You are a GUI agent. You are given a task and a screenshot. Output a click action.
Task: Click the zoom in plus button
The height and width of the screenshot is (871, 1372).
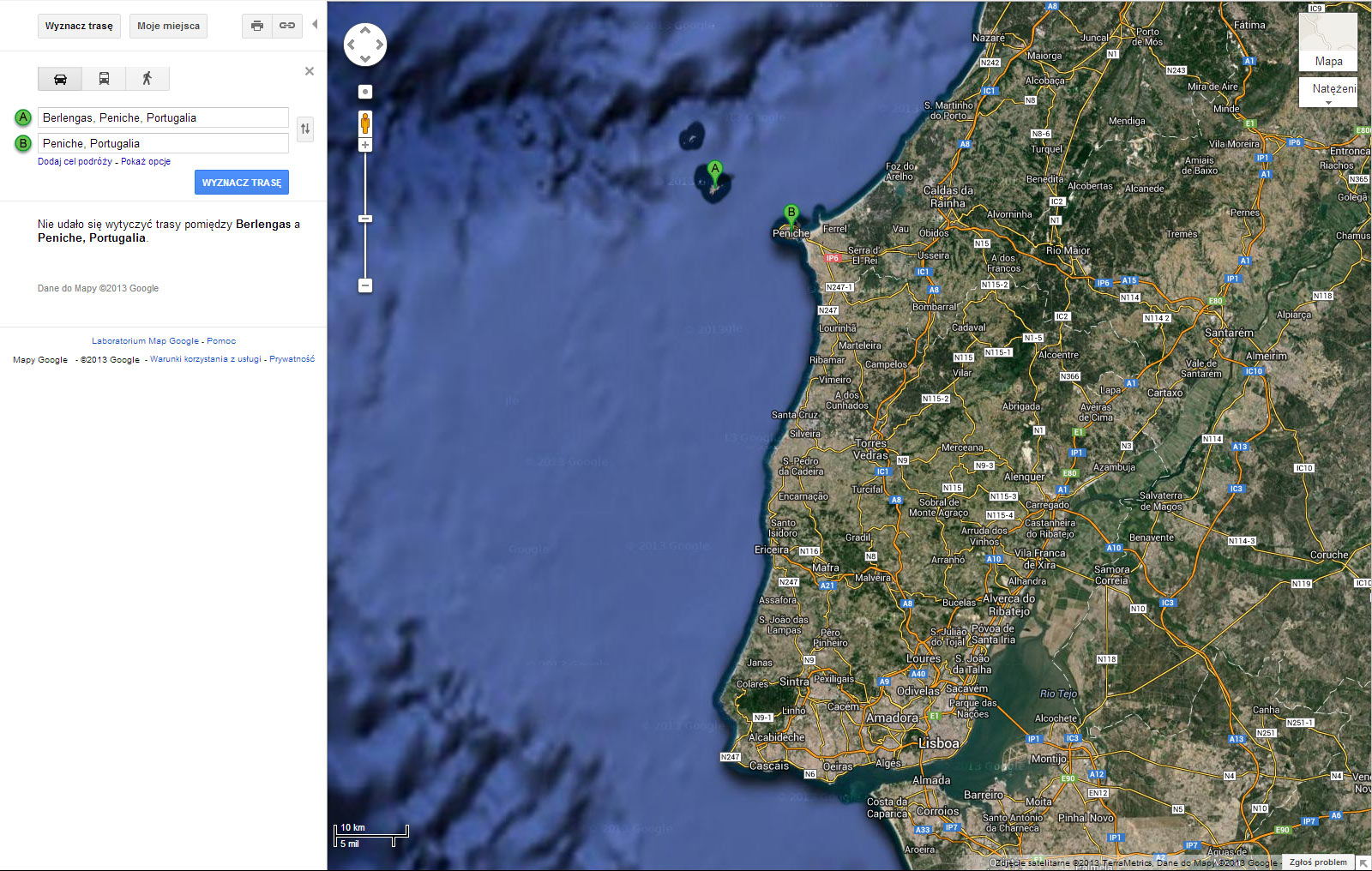click(365, 146)
